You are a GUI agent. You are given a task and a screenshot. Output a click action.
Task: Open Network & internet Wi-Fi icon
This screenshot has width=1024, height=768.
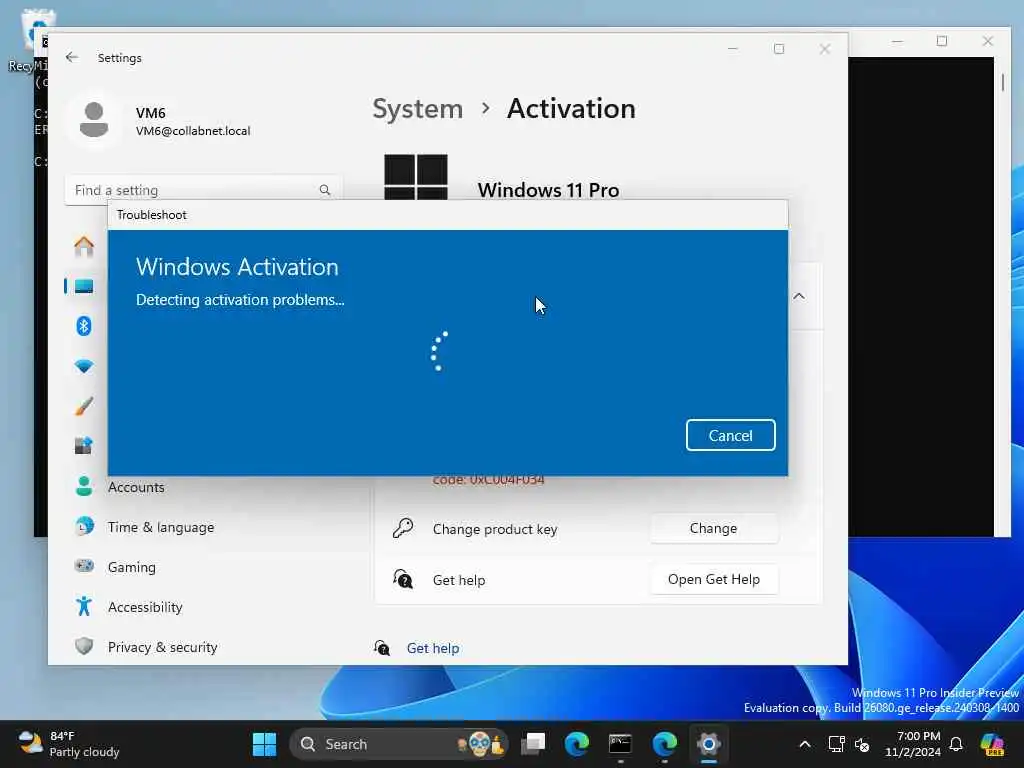84,366
